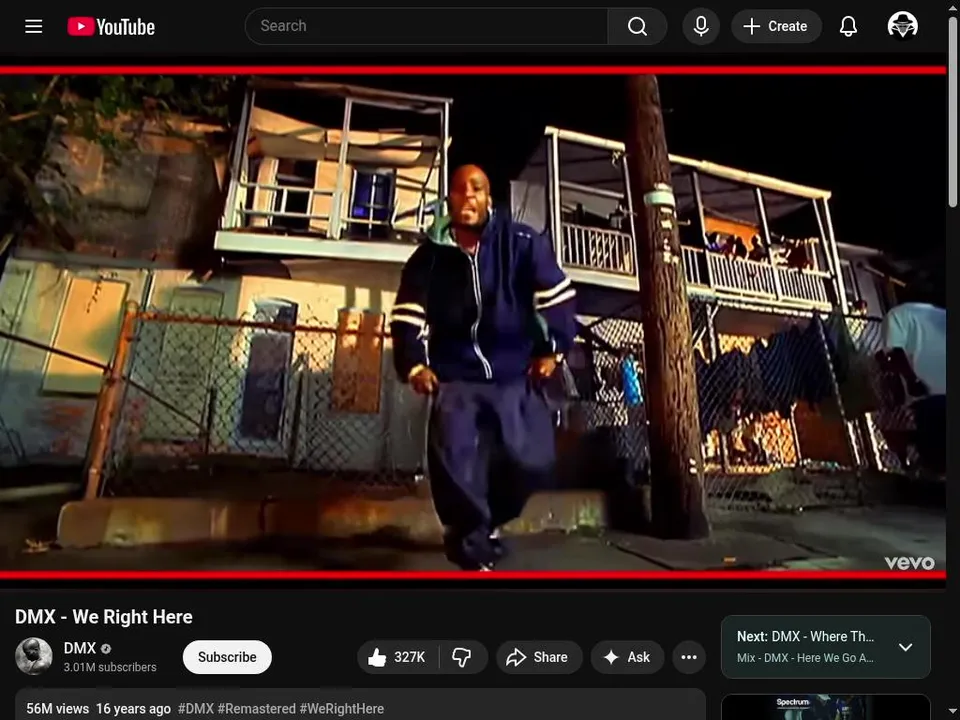This screenshot has height=720, width=960.
Task: Click the 56M views description text
Action: coord(58,708)
